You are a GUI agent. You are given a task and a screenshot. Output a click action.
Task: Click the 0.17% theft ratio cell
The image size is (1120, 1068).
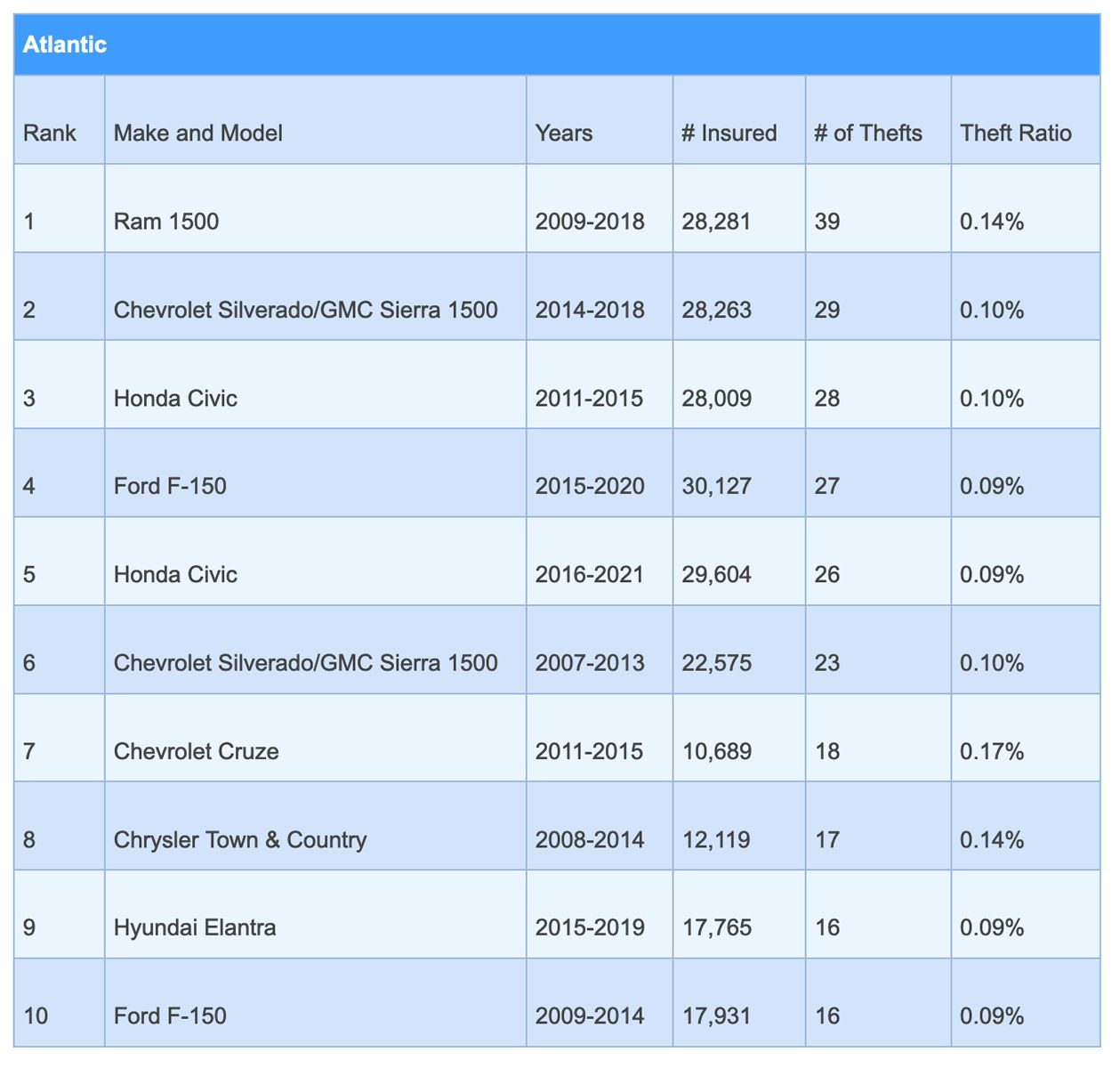(x=992, y=751)
